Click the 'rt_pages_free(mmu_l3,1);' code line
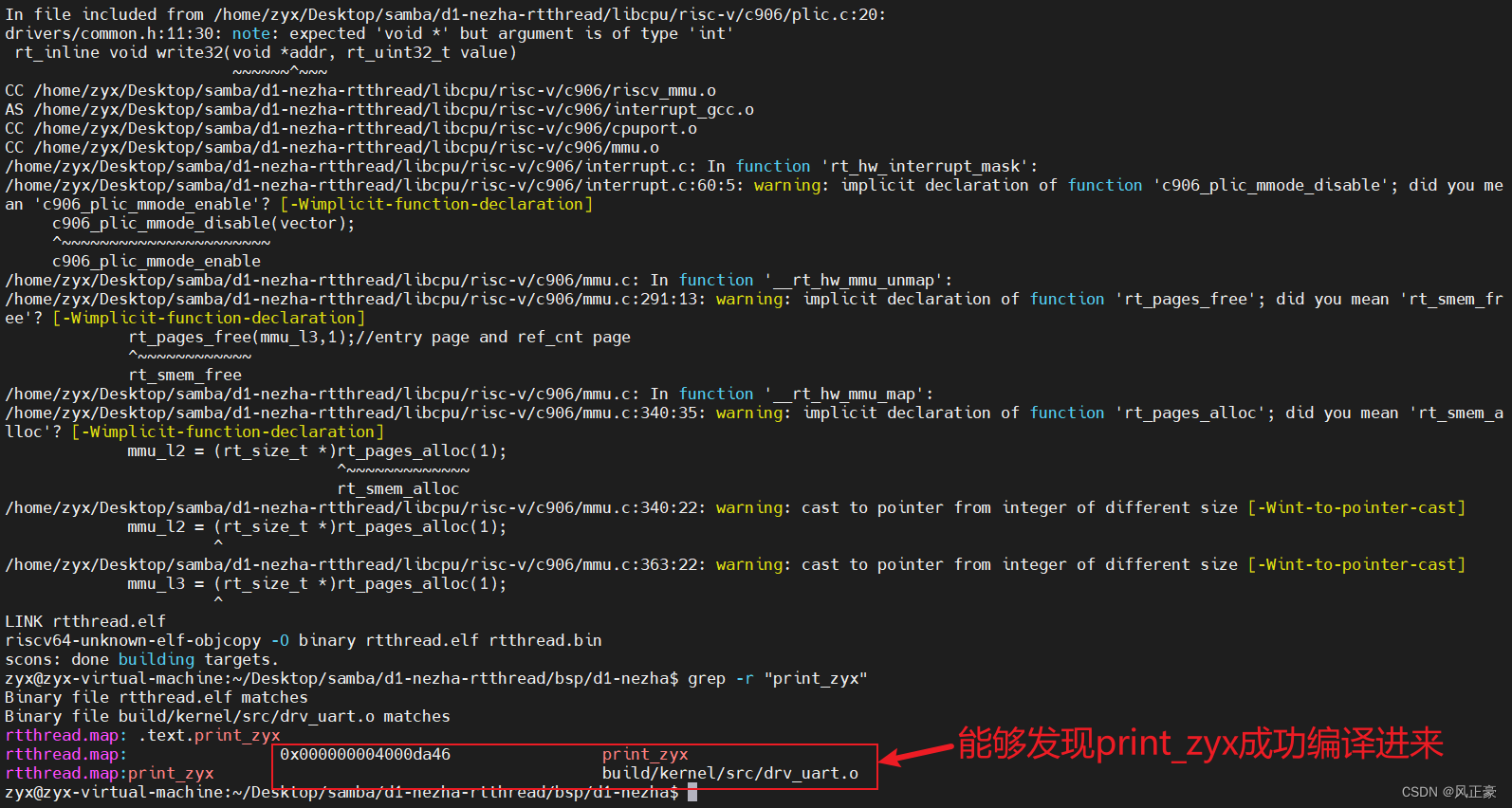The image size is (1512, 808). click(379, 337)
